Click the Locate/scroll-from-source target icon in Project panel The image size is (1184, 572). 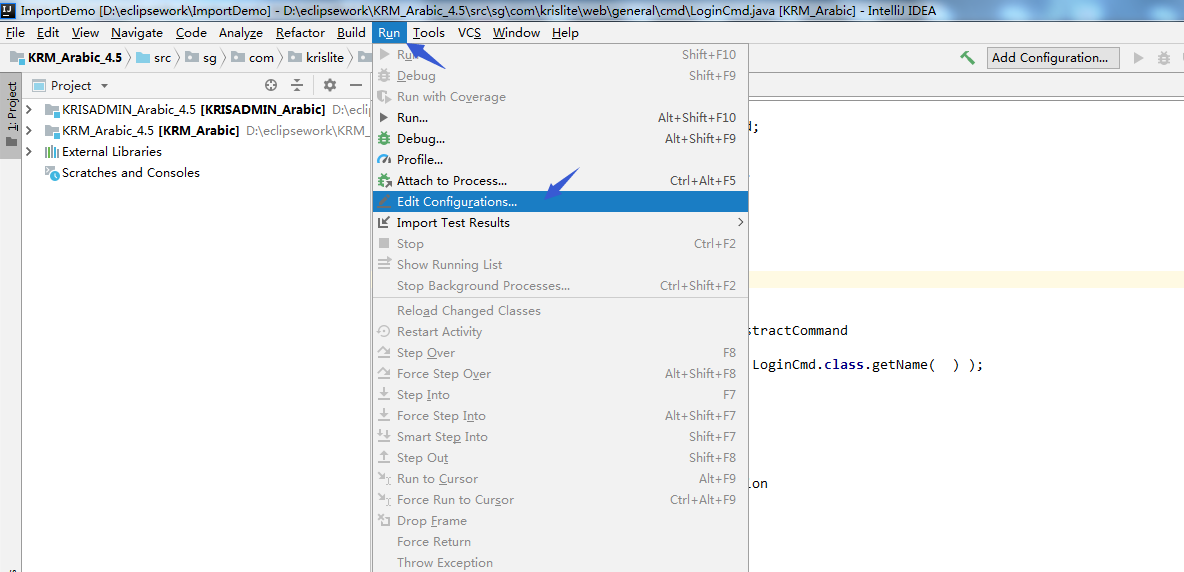pos(271,85)
